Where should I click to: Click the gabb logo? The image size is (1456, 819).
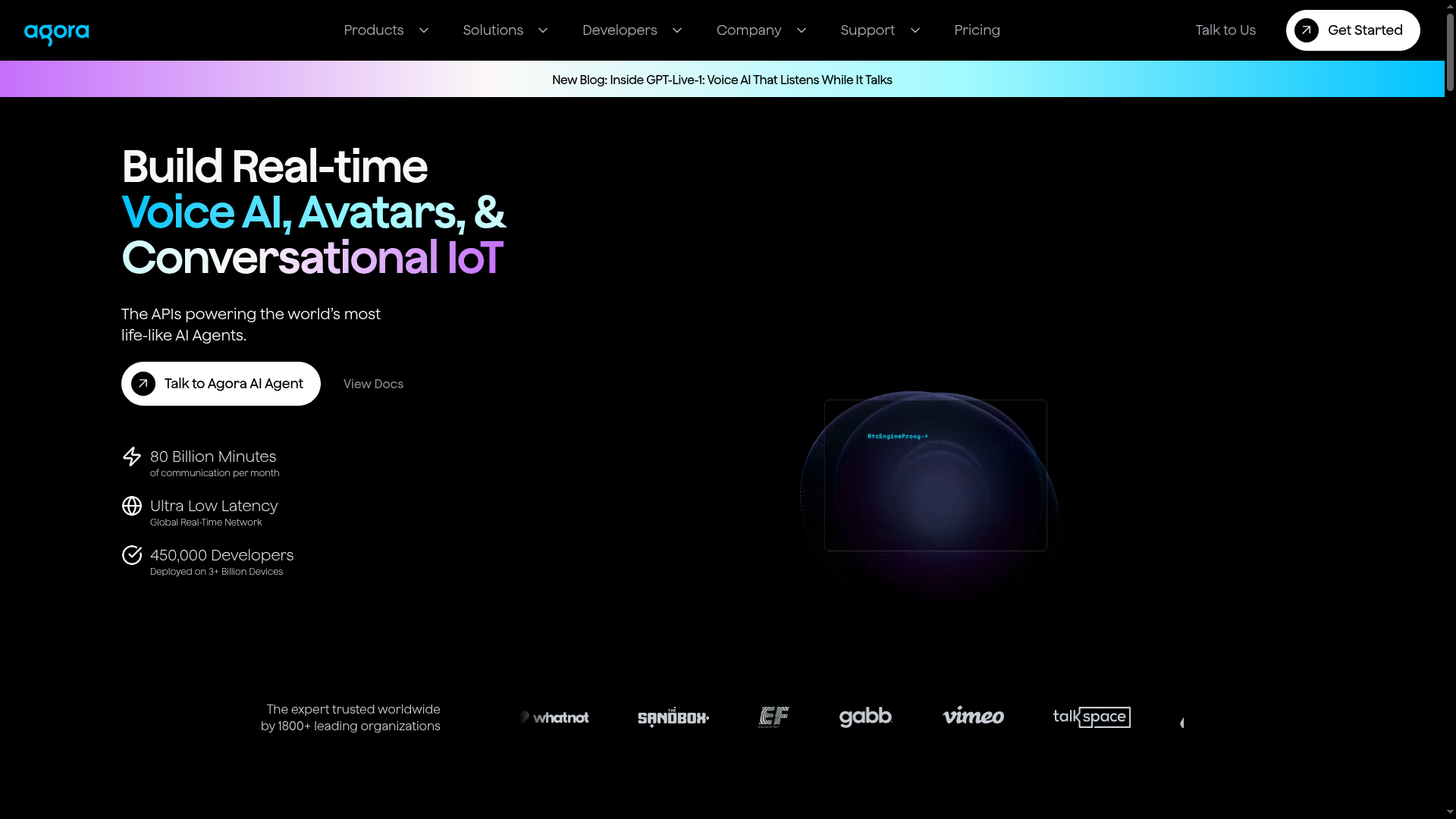click(x=866, y=717)
